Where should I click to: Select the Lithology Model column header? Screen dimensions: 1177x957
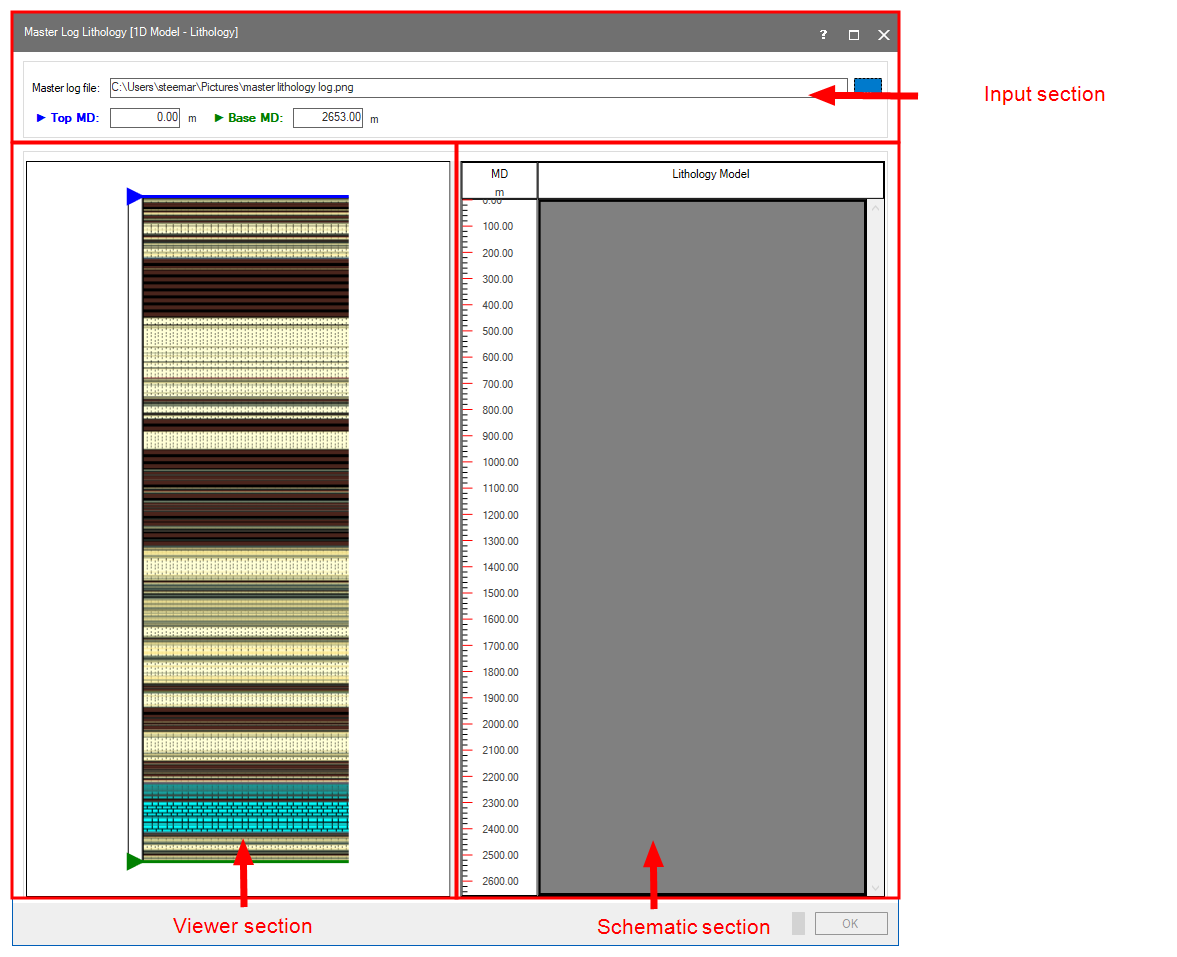(710, 180)
